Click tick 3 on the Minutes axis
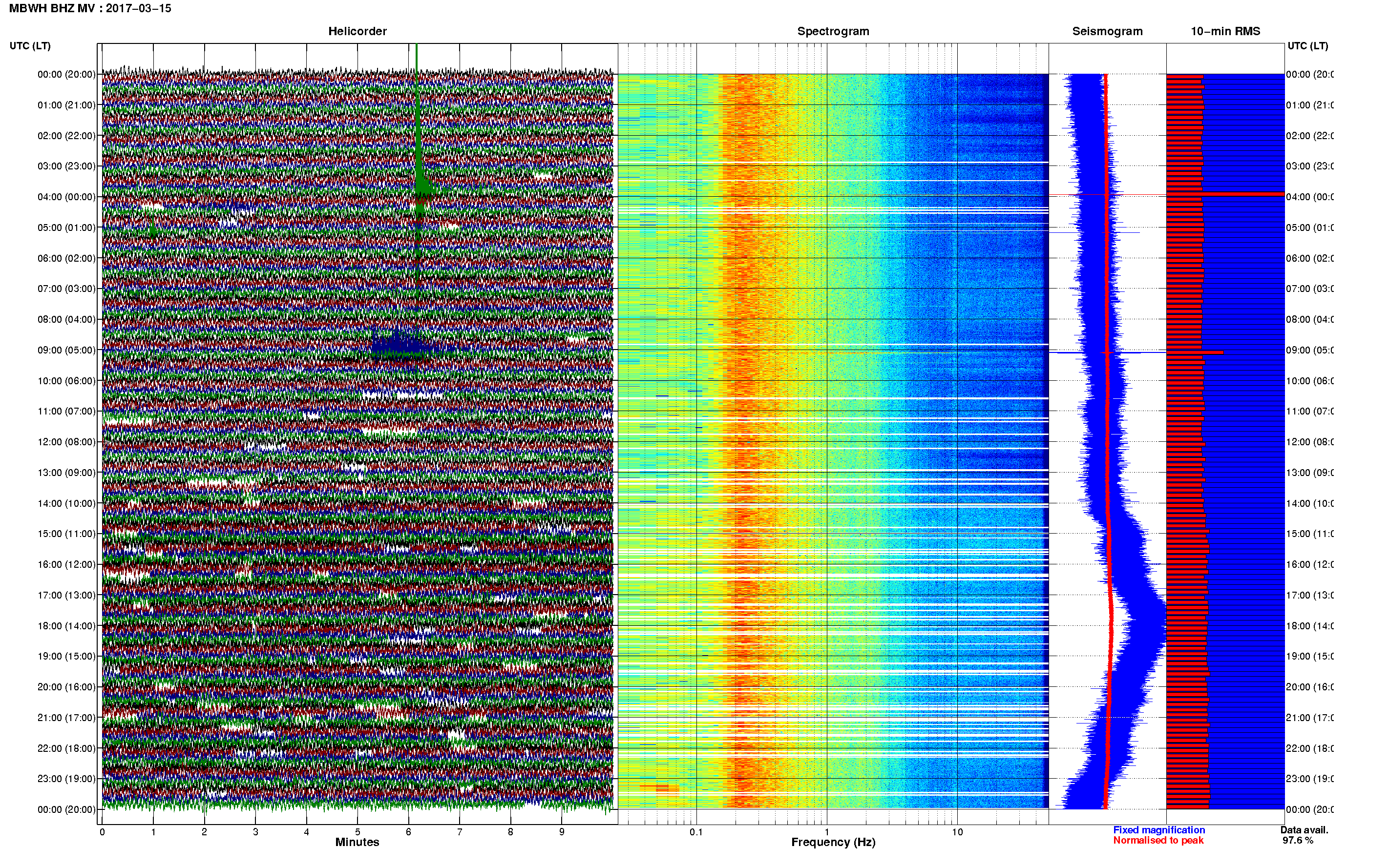1389x868 pixels. (x=255, y=832)
